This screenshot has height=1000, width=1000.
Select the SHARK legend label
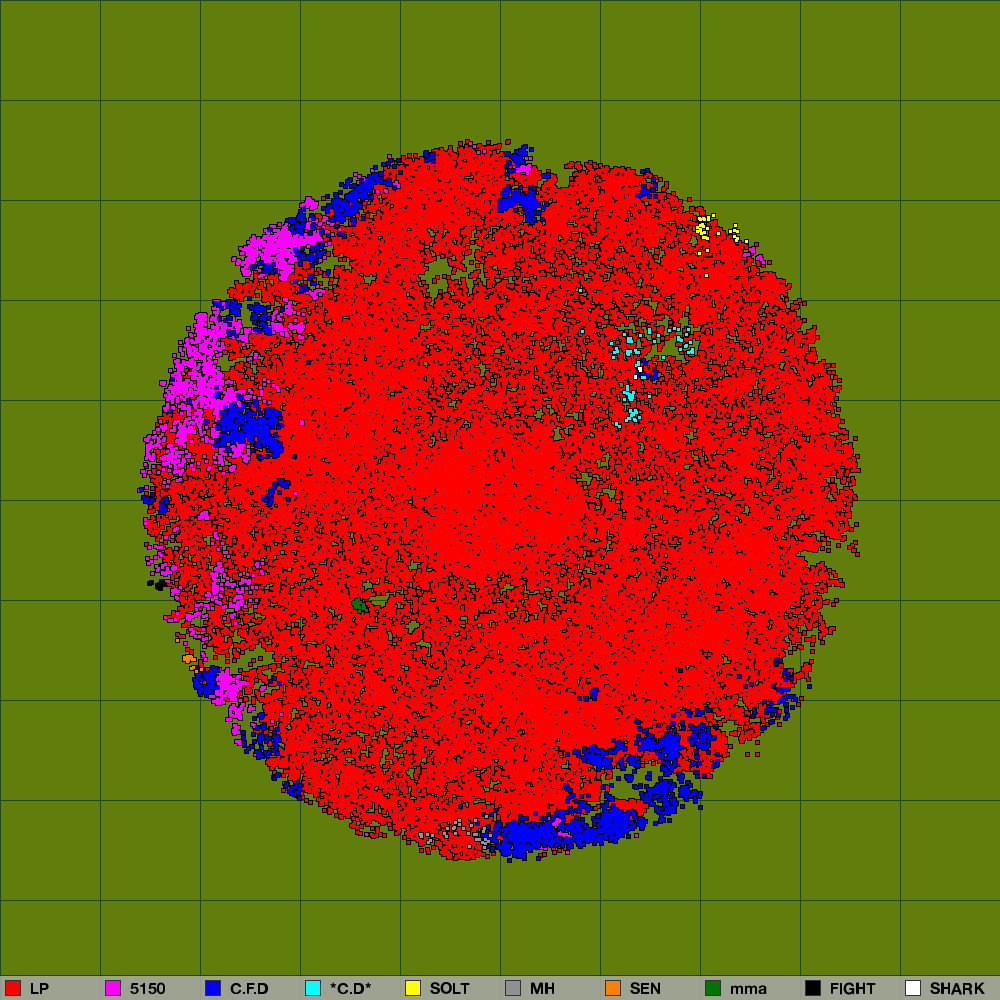pyautogui.click(x=957, y=989)
